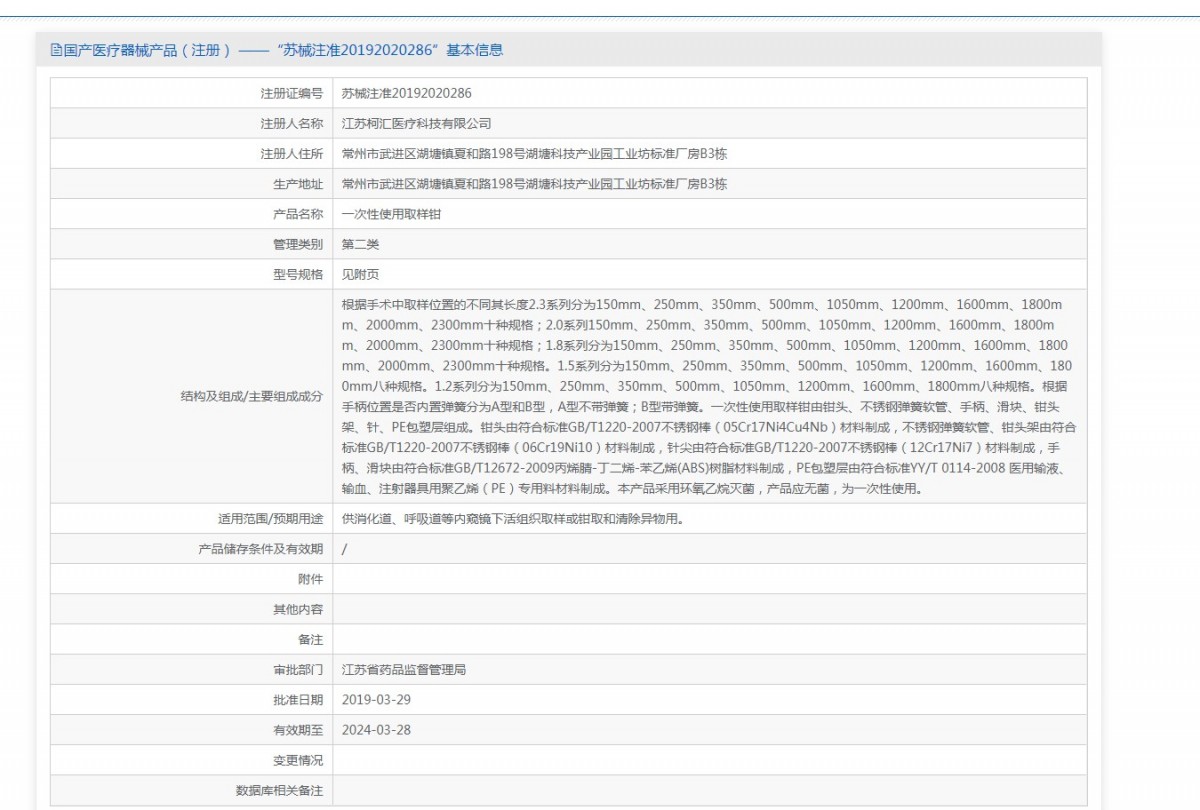The width and height of the screenshot is (1200, 810).
Task: Click the 附件 row label
Action: pos(311,579)
